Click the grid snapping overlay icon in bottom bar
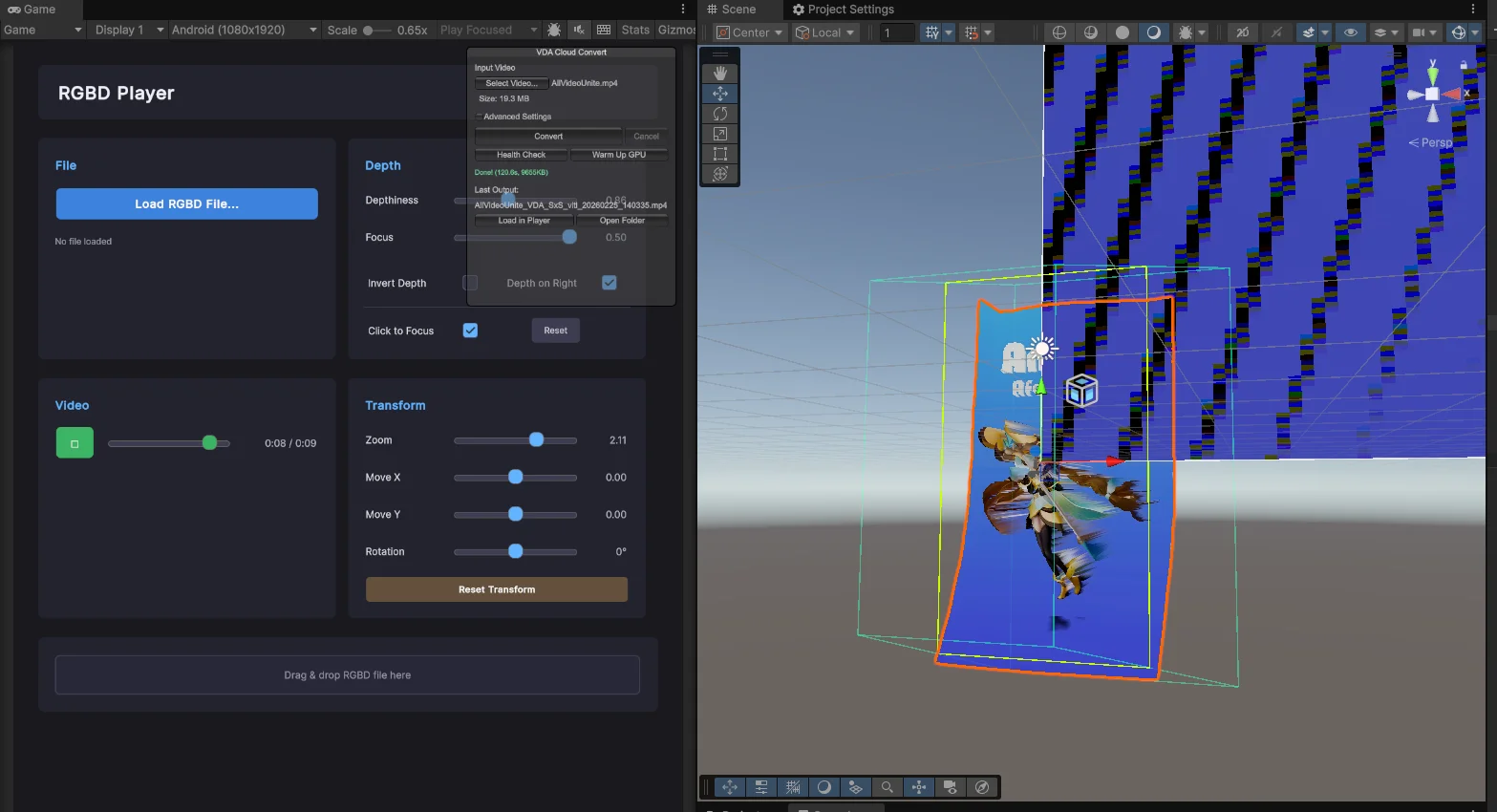 [x=793, y=787]
